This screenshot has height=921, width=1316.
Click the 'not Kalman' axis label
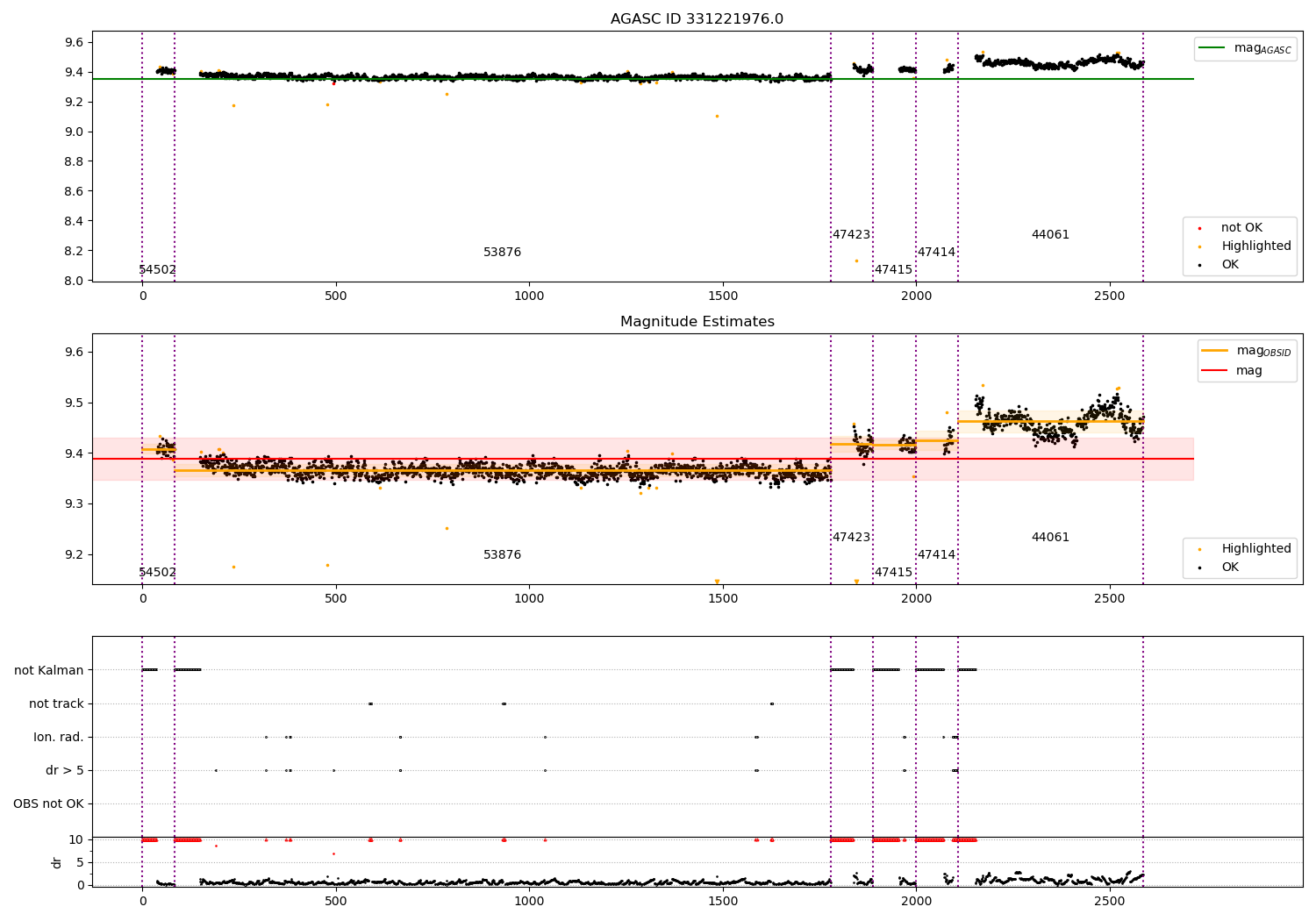pyautogui.click(x=49, y=670)
